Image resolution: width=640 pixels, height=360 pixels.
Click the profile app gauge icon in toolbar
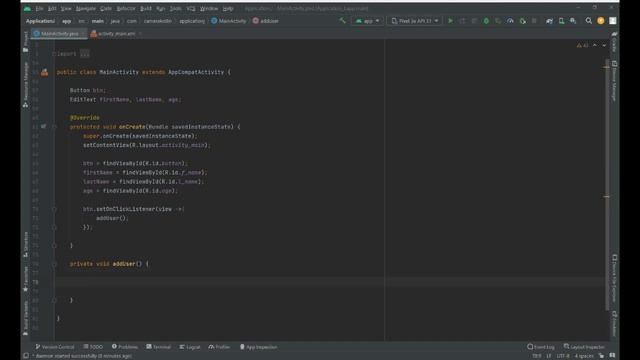point(510,21)
